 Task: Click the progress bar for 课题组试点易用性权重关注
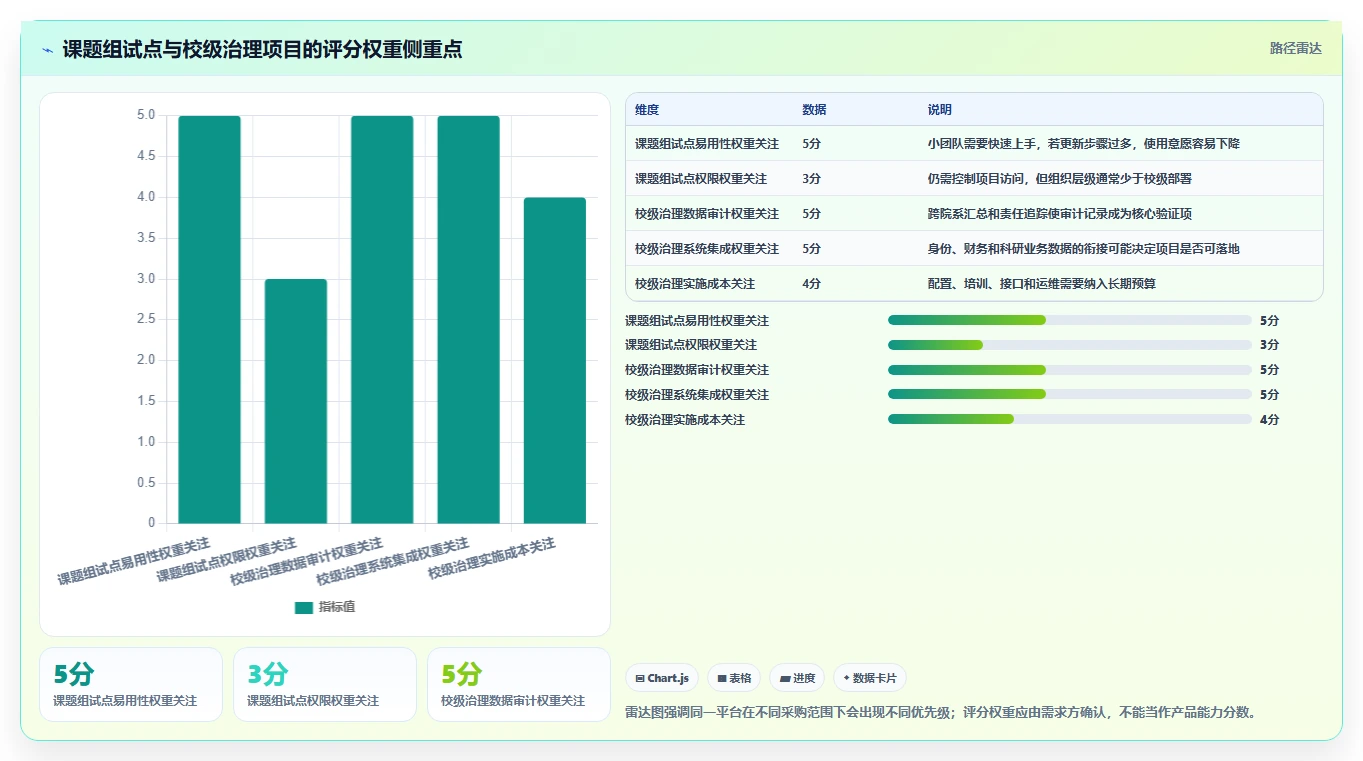[1070, 320]
